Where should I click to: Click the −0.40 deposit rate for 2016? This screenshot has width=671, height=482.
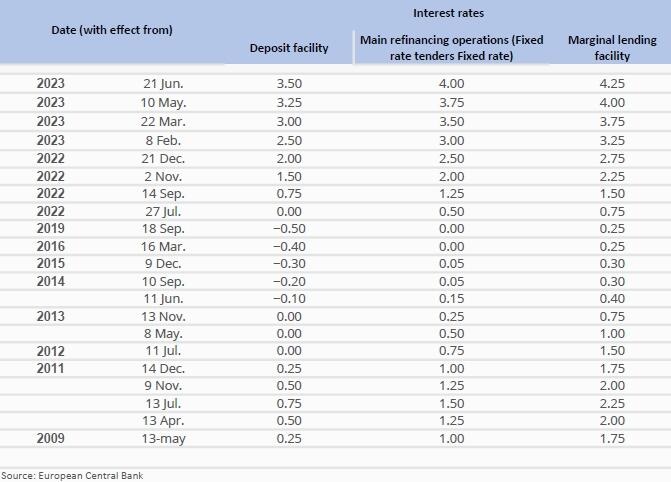point(288,247)
